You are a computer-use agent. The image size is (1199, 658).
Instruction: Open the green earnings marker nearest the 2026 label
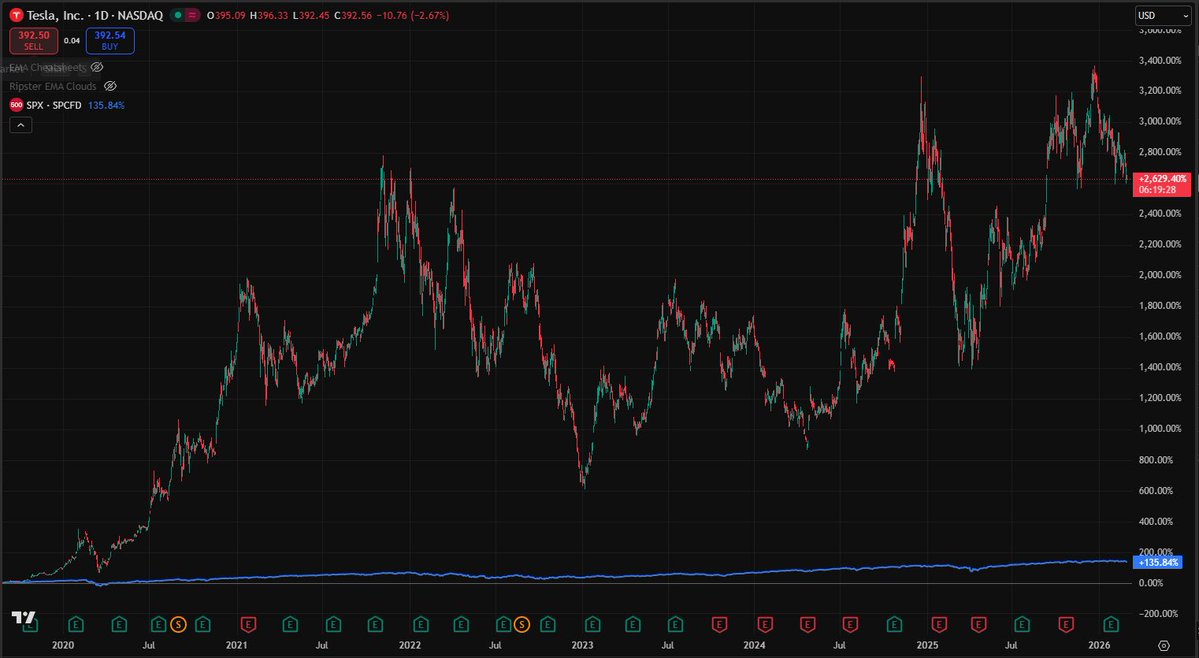(x=1112, y=625)
